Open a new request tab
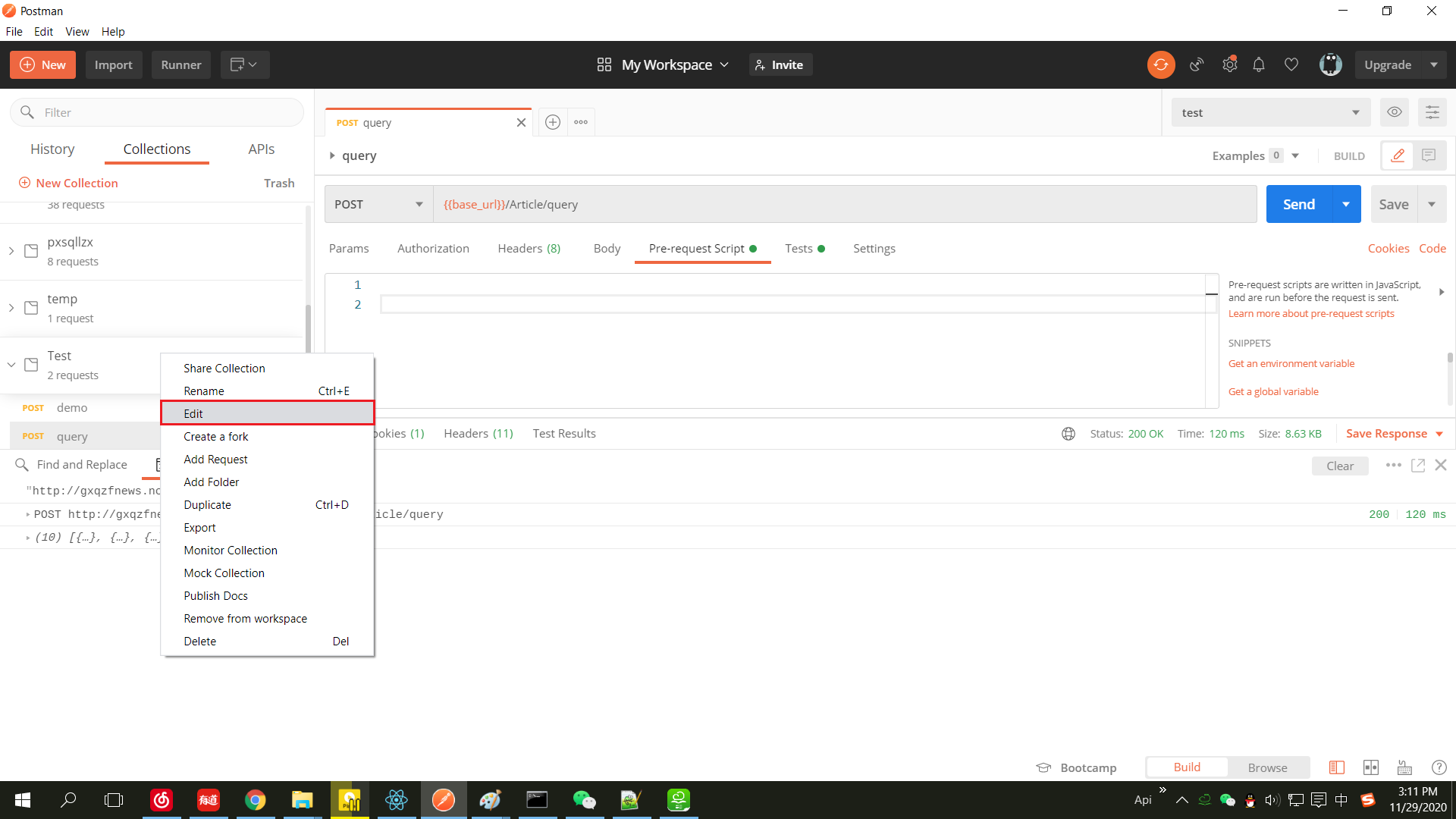The height and width of the screenshot is (819, 1456). [553, 122]
